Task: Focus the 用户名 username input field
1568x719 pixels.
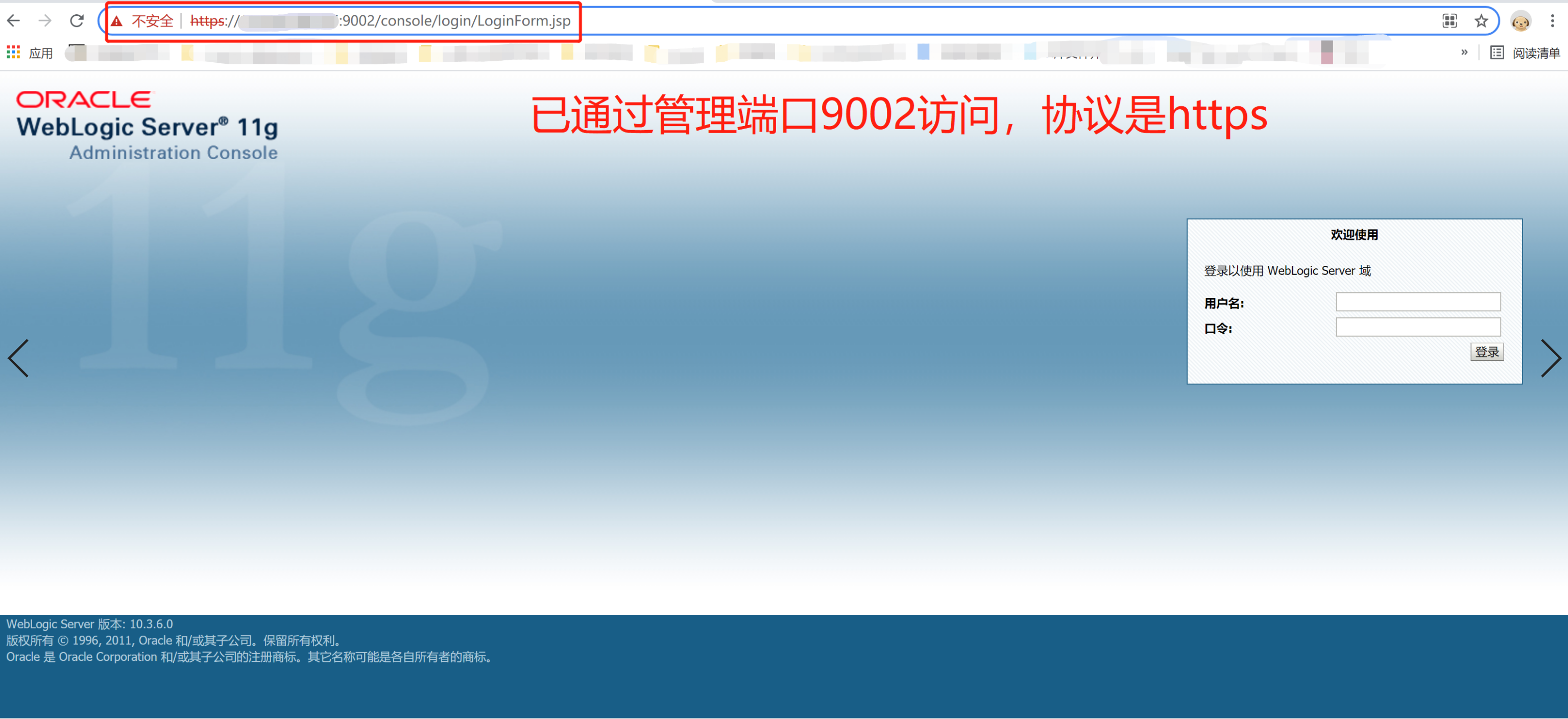Action: [x=1418, y=302]
